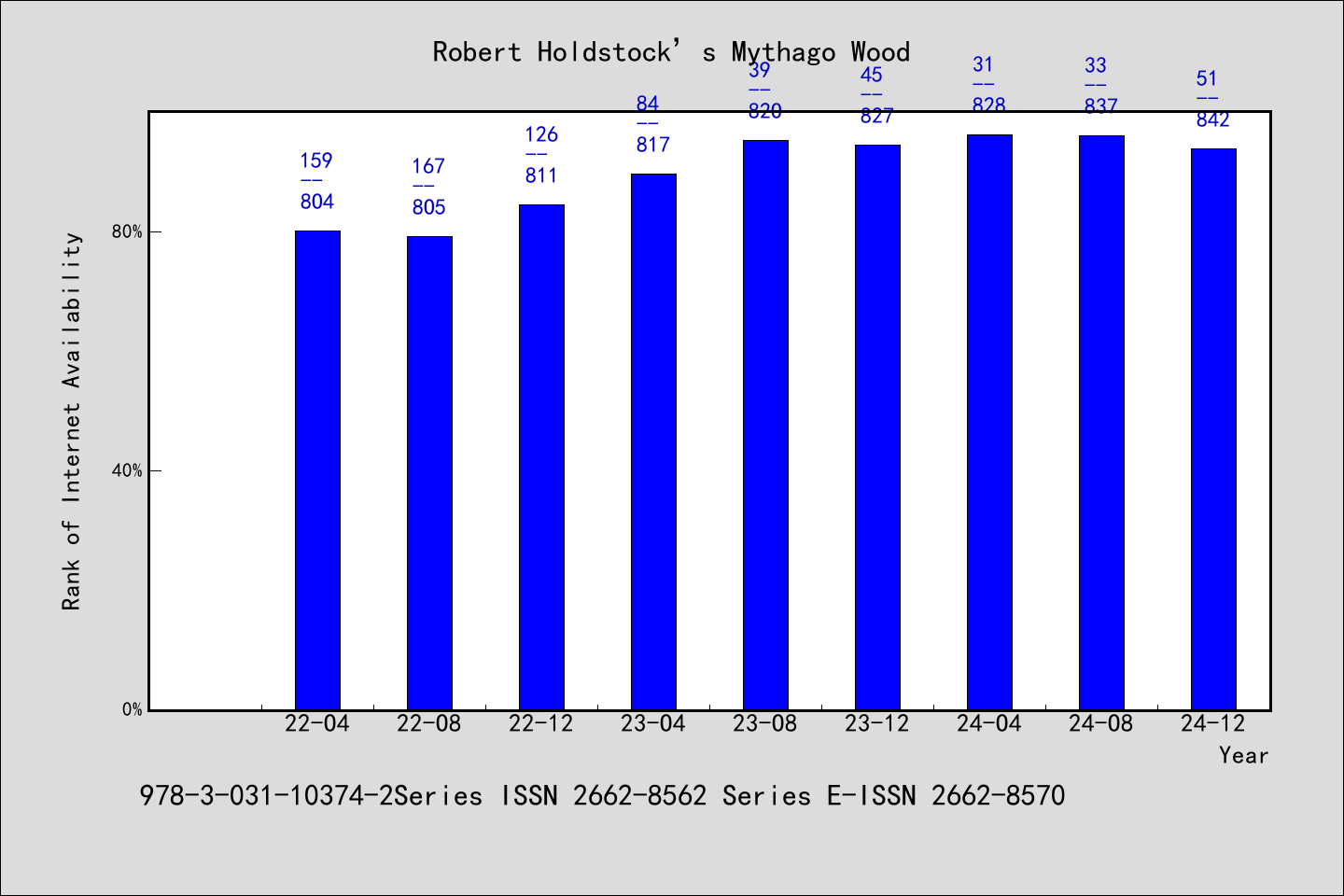Click the 159 value label
1344x896 pixels.
316,161
